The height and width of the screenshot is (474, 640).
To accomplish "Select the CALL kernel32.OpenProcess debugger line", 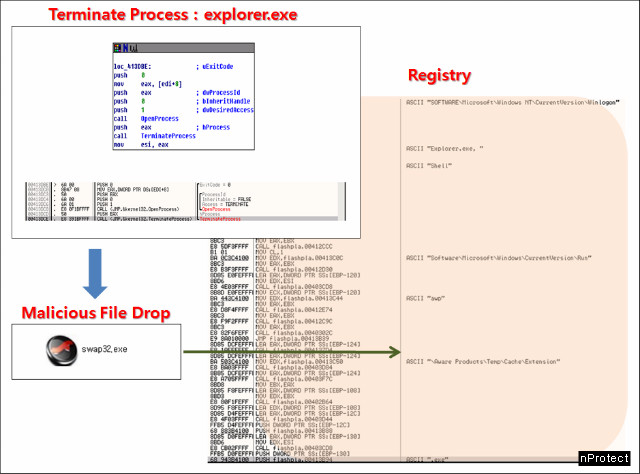I will (138, 209).
